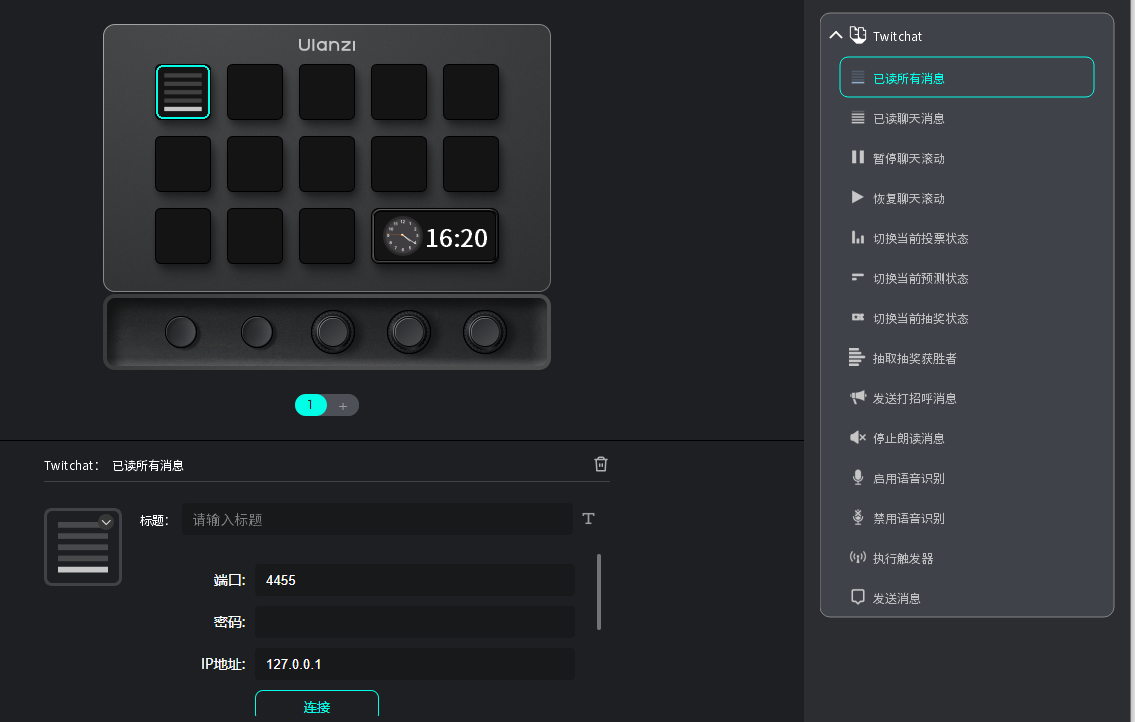The height and width of the screenshot is (722, 1135).
Task: Select the resume chat scroll icon (恢复聊天滚动)
Action: pyautogui.click(x=857, y=198)
